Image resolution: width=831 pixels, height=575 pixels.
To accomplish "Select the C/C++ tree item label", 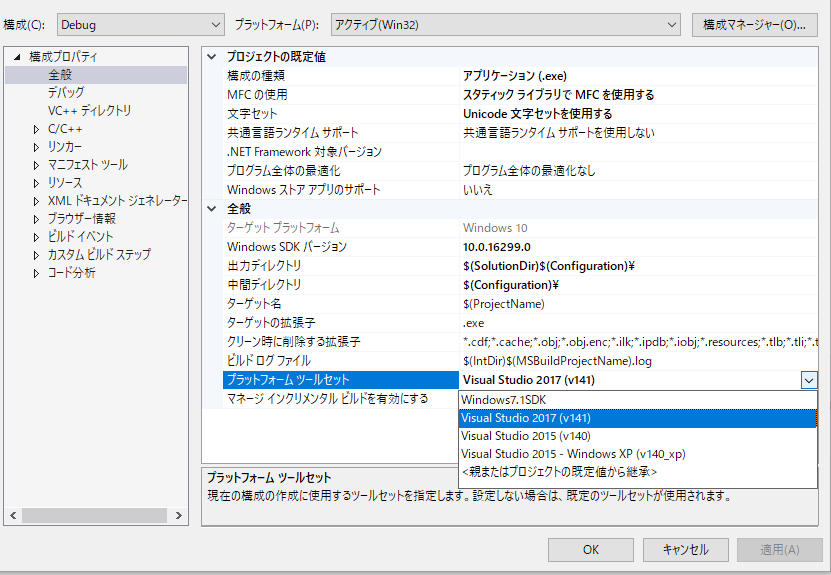I will point(65,129).
